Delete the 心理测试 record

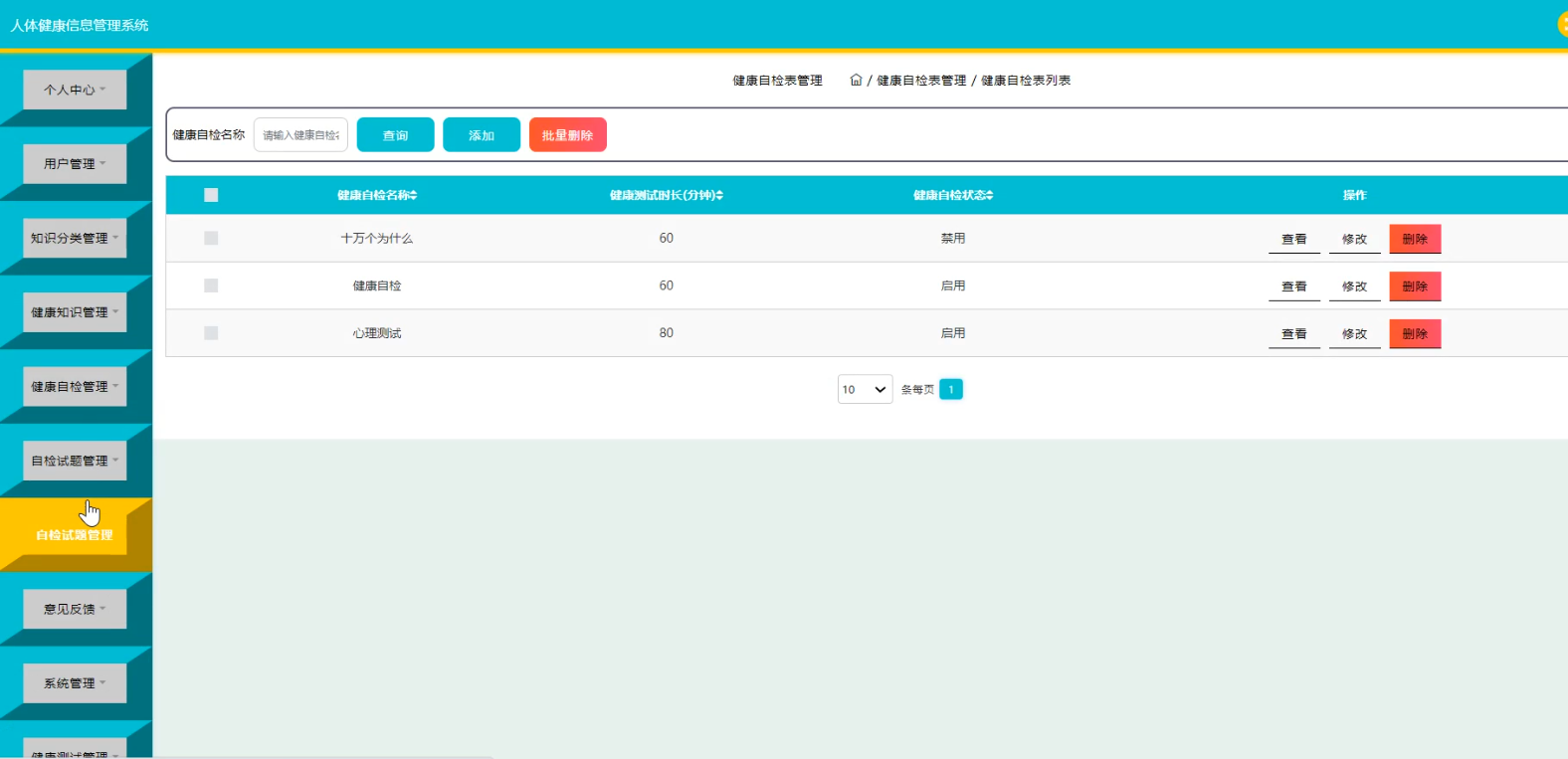pyautogui.click(x=1415, y=334)
